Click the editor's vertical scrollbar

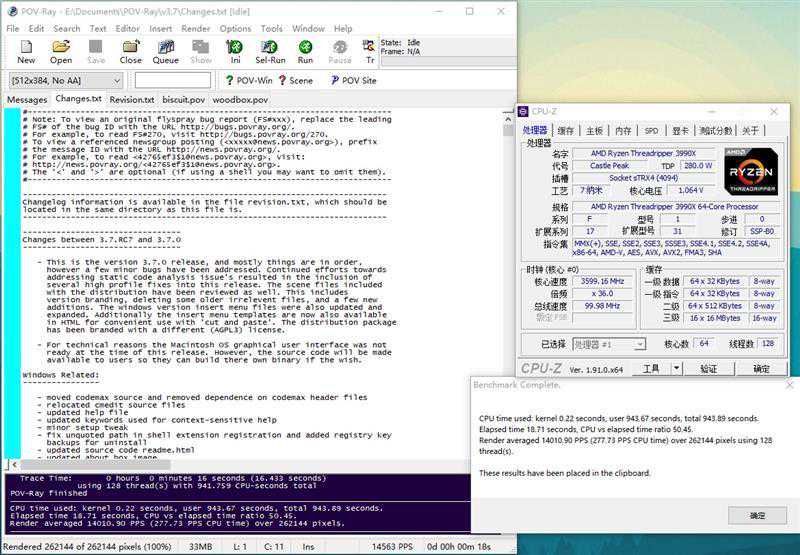[509, 280]
